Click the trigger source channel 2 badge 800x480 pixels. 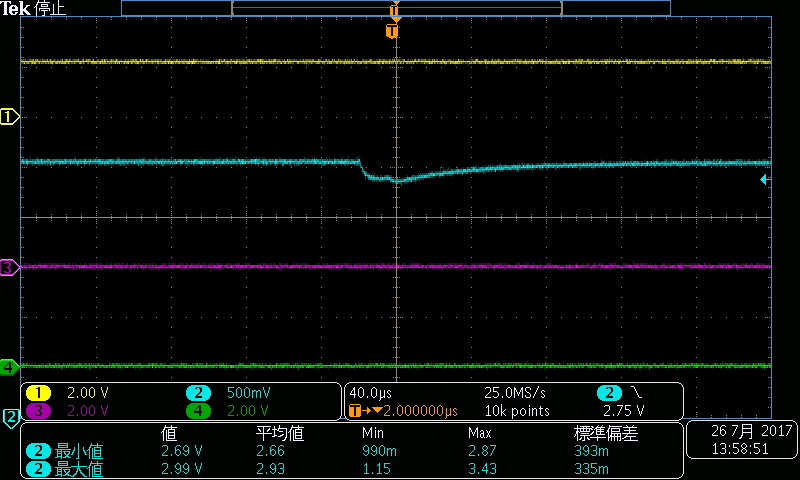click(609, 393)
